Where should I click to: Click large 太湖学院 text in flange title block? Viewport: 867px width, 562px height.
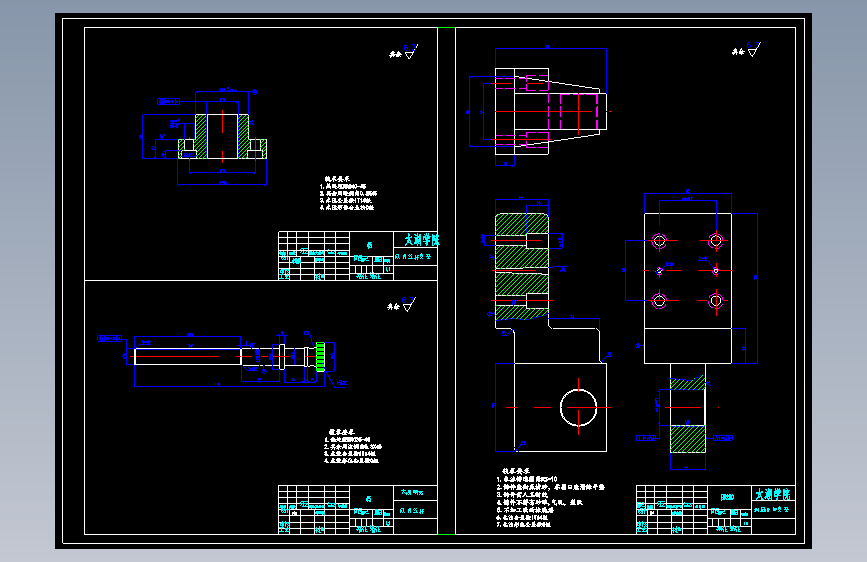point(421,240)
